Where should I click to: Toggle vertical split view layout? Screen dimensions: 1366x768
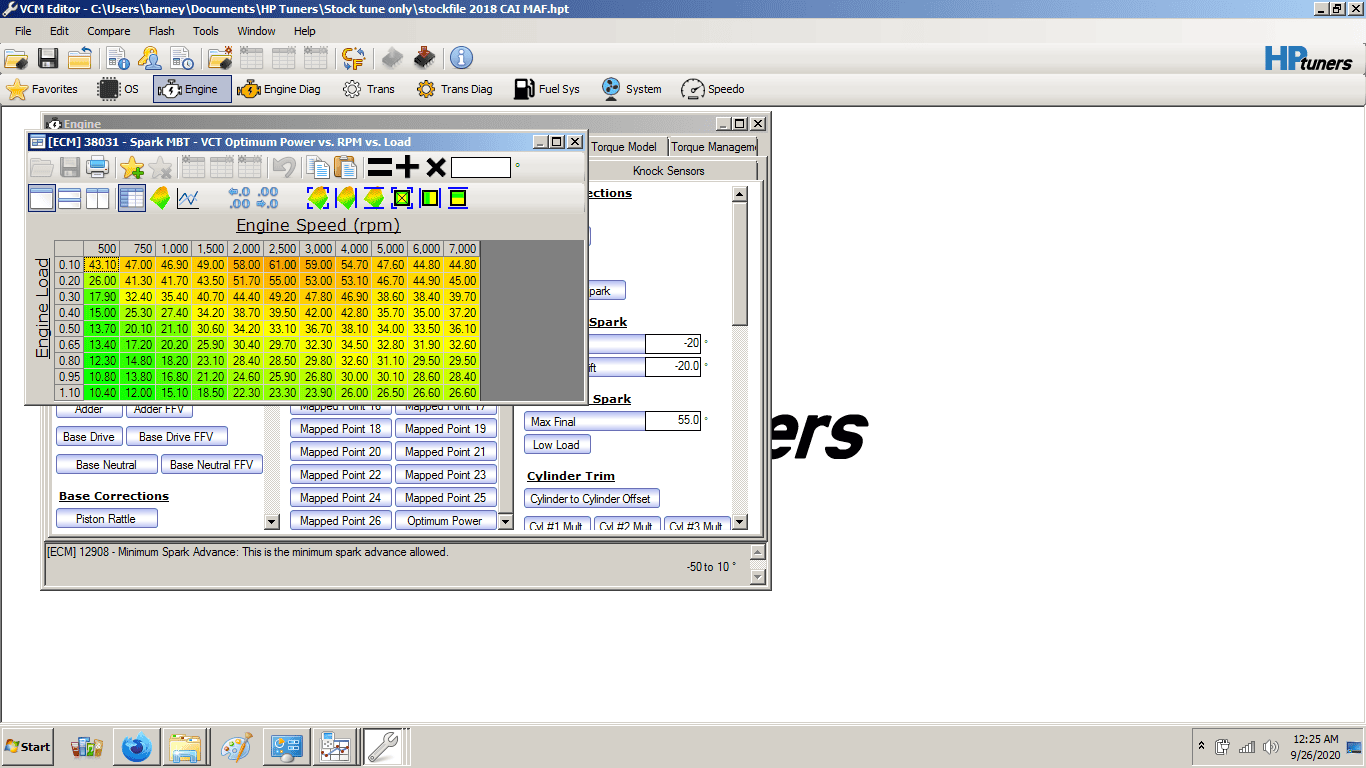(x=98, y=198)
